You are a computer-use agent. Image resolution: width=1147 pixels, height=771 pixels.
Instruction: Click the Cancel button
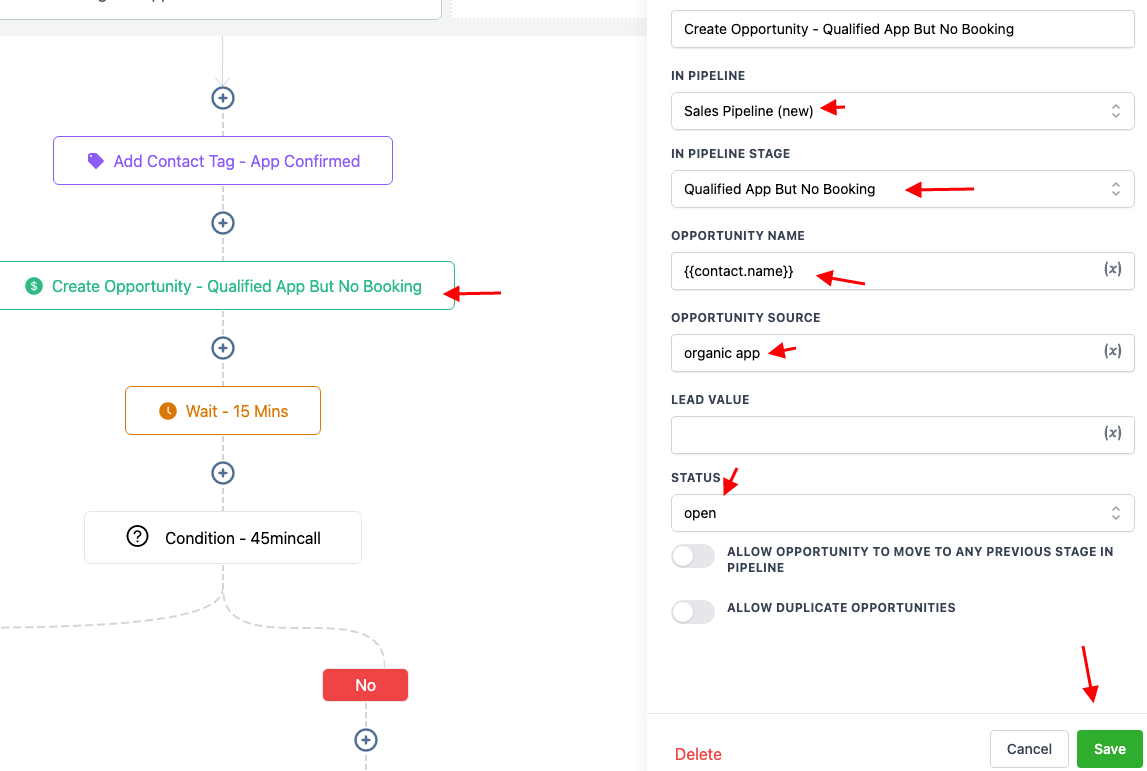point(1028,748)
